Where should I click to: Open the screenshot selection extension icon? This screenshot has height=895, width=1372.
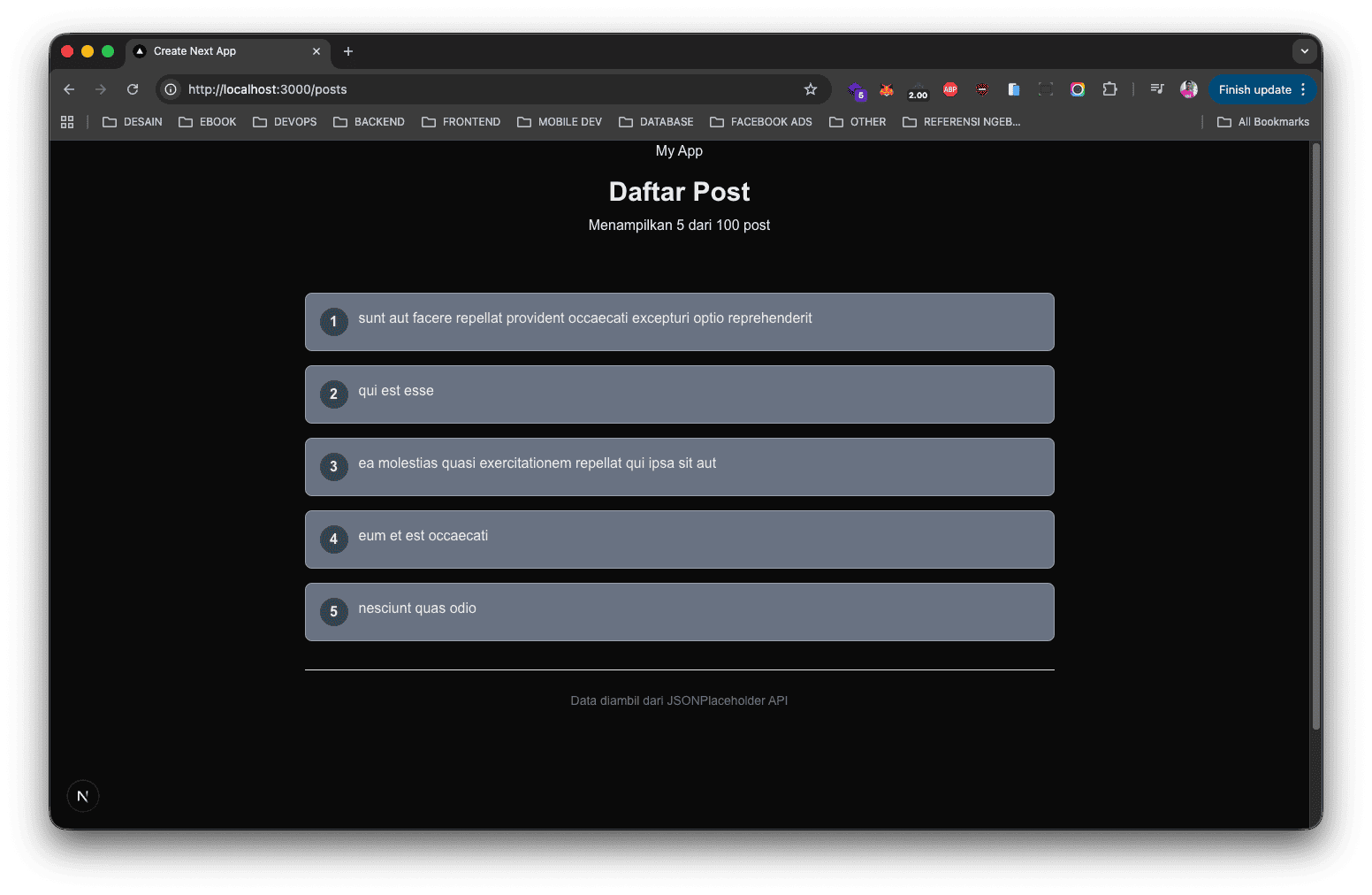(x=1046, y=89)
